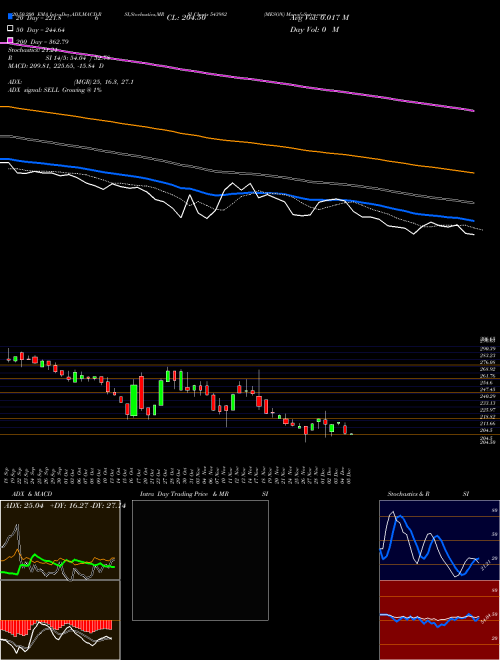Viewport: 500px width, 660px height.
Task: Open the ADX line chart panel
Action: click(60, 540)
